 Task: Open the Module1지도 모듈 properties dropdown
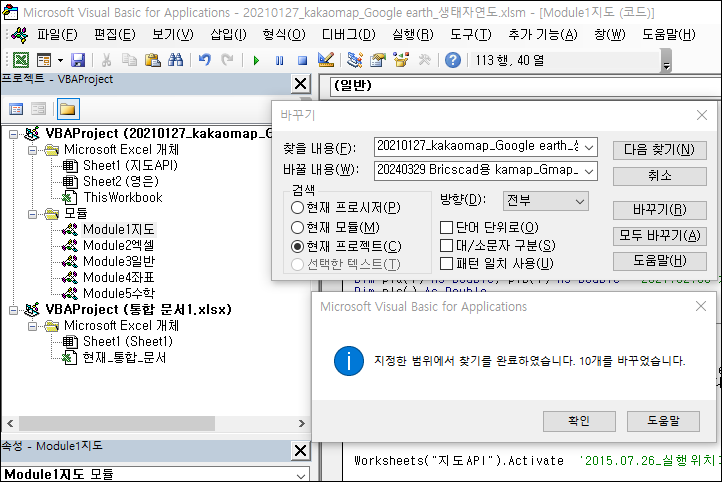(x=301, y=475)
